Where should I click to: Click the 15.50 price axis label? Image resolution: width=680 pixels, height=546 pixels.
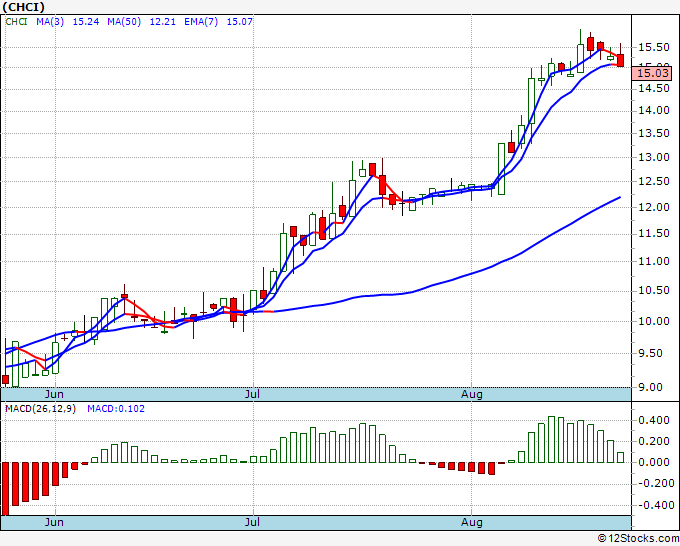[x=654, y=47]
